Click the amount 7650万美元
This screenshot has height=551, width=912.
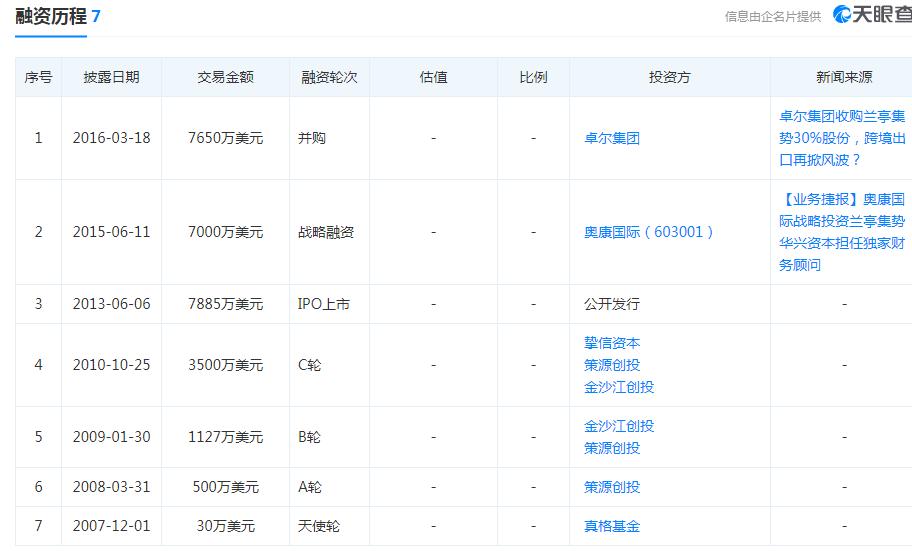[x=225, y=138]
